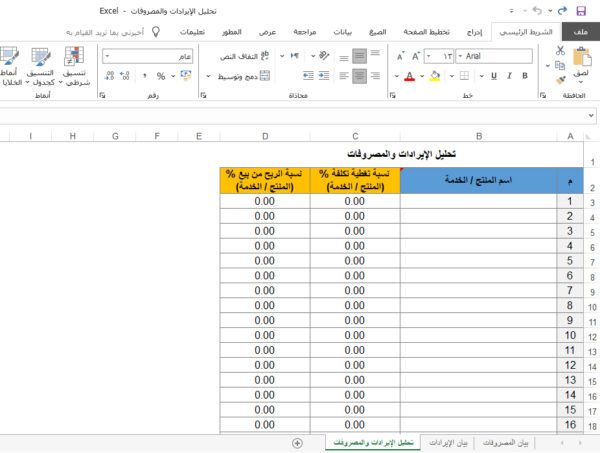This screenshot has width=600, height=453.
Task: Click Wrap Text (التفاف النص)
Action: point(244,56)
